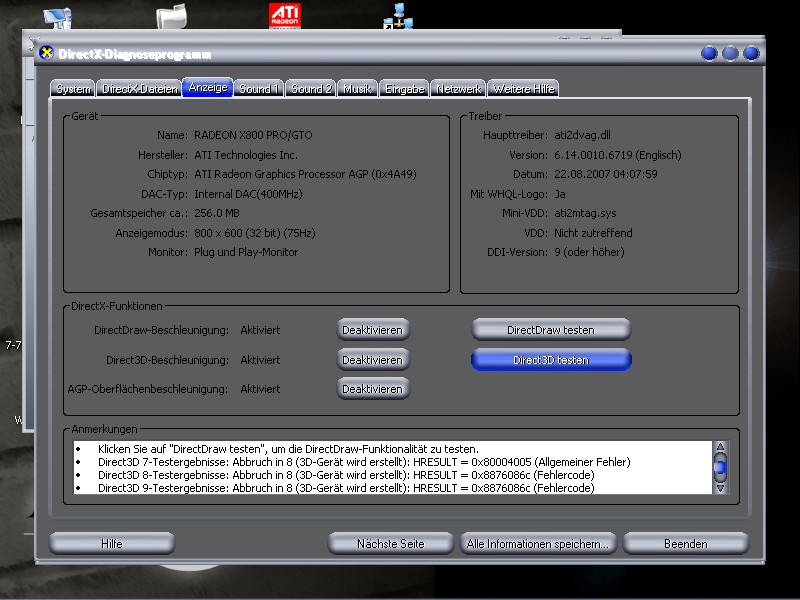Click the Direct3D 8-Testergebnisse note line
This screenshot has width=800, height=600.
tap(346, 475)
